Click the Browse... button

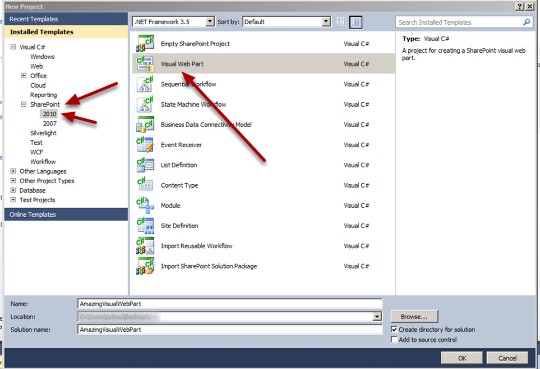(414, 316)
